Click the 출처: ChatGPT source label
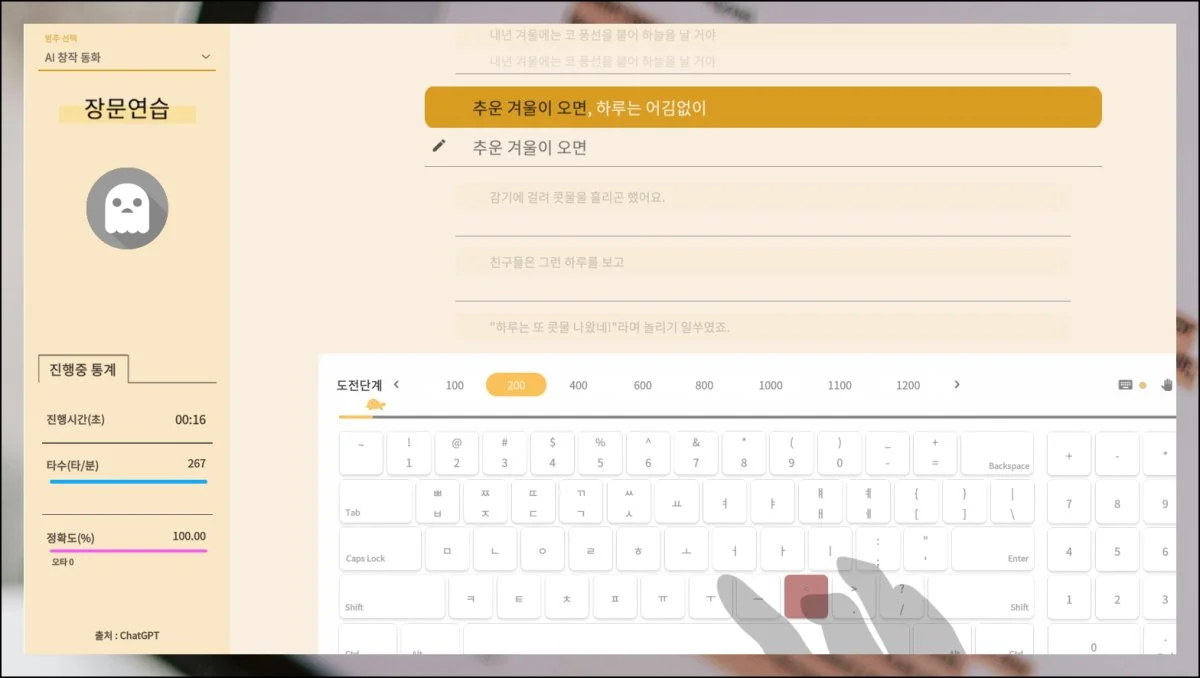This screenshot has height=678, width=1200. coord(127,635)
